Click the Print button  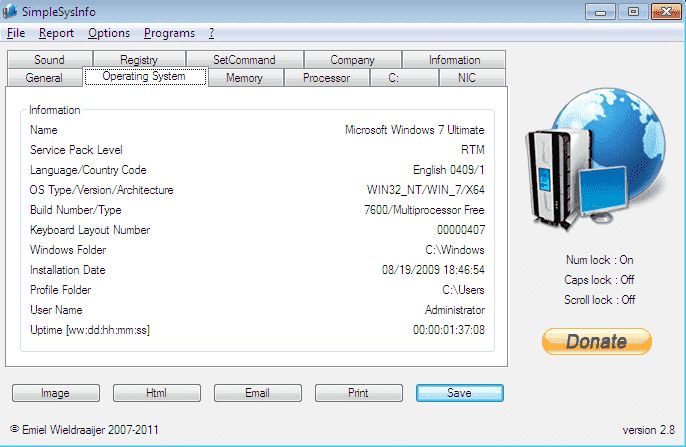click(359, 393)
